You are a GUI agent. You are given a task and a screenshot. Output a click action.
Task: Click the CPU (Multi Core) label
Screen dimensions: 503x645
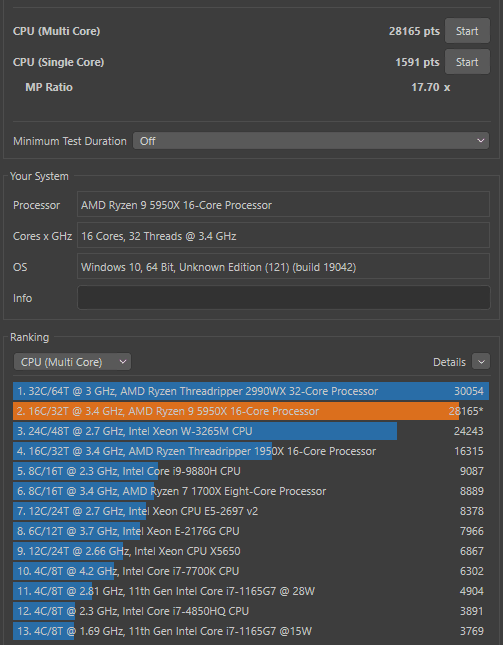56,31
